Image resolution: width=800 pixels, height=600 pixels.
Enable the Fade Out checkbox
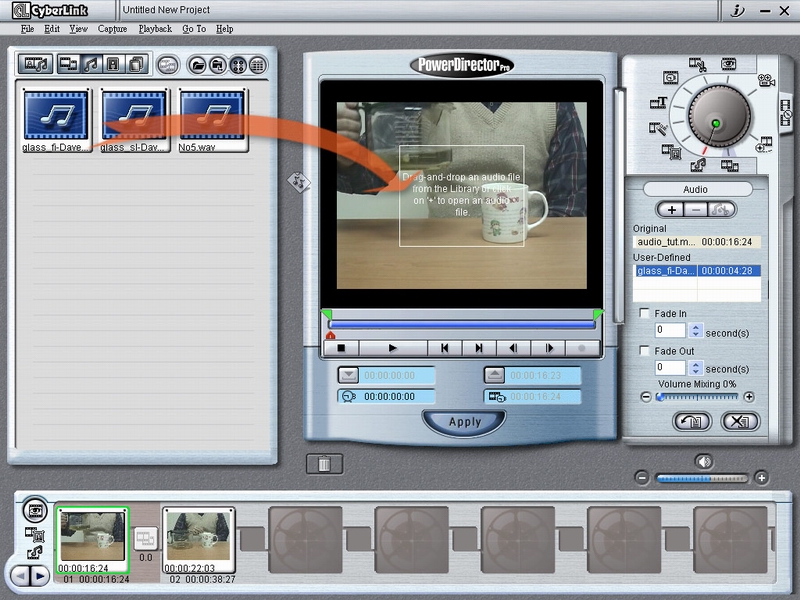(646, 352)
